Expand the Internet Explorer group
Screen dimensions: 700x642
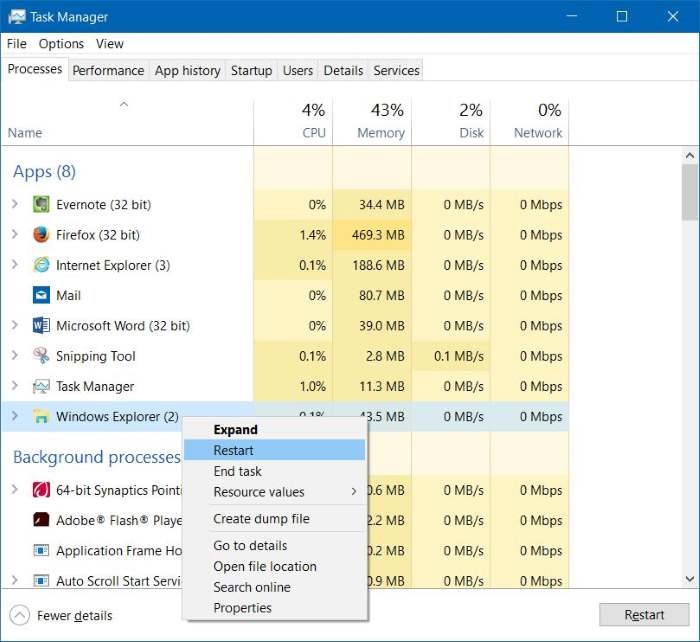point(15,265)
